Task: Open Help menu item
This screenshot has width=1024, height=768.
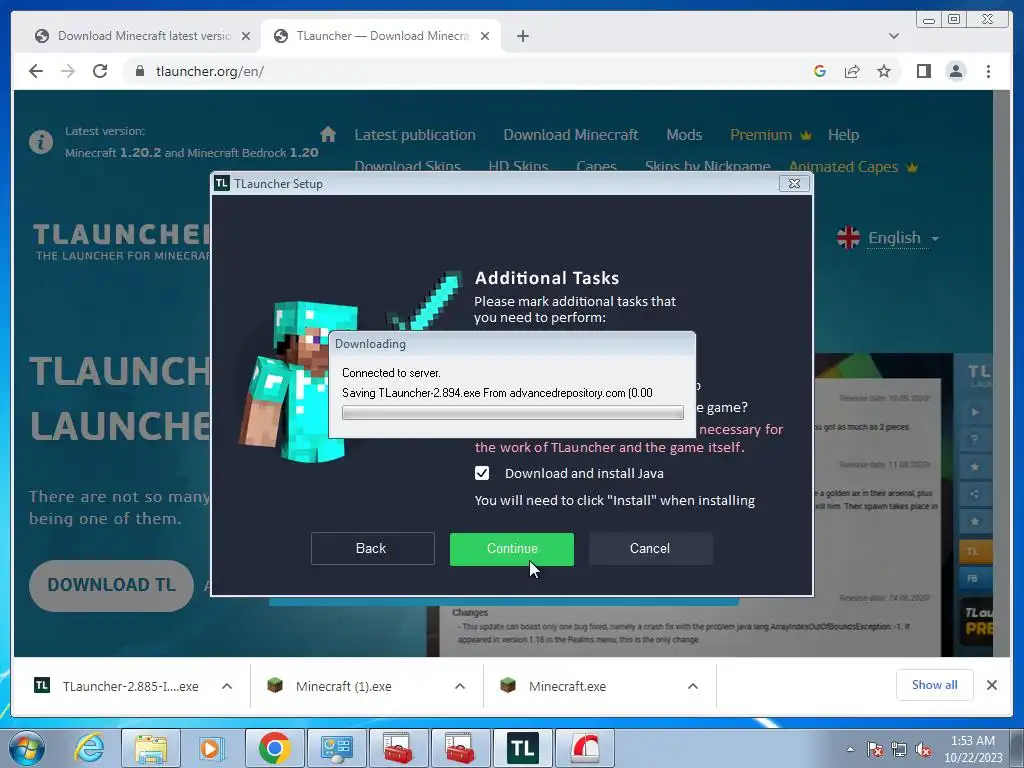Action: point(843,135)
